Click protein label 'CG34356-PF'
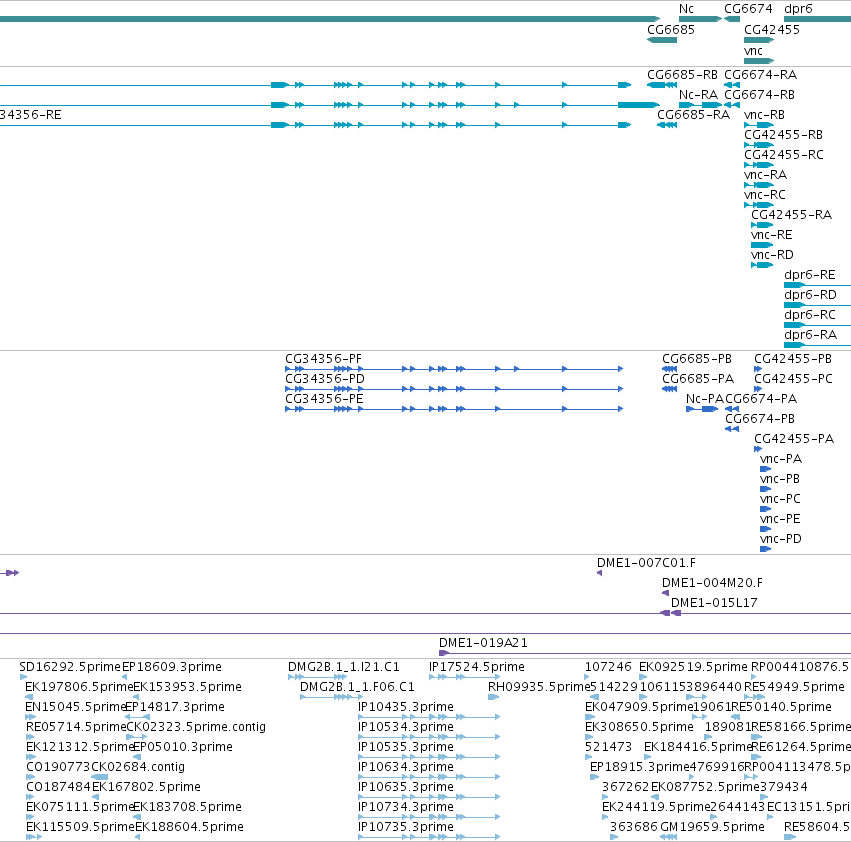This screenshot has width=851, height=842. pos(323,359)
